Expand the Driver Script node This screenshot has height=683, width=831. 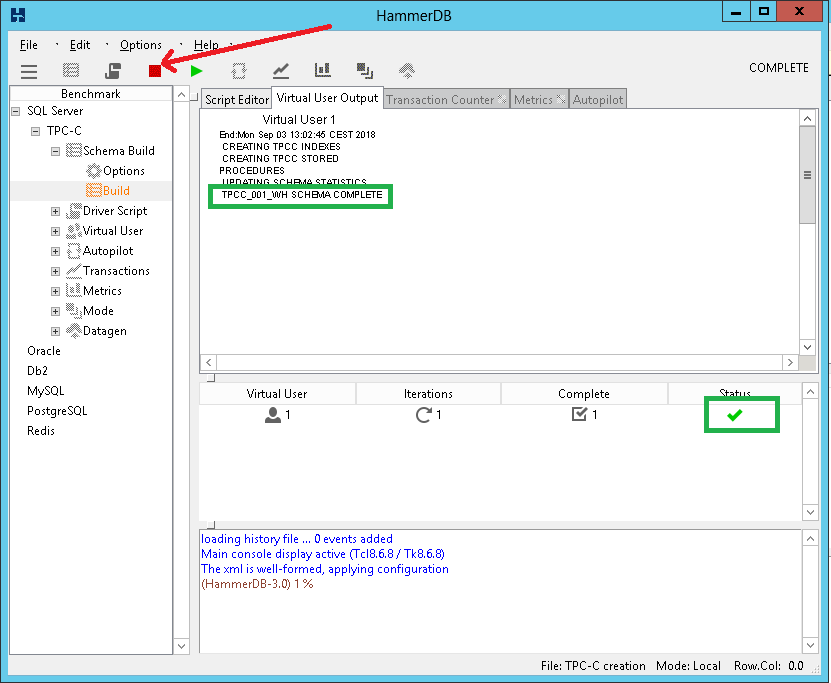point(56,211)
